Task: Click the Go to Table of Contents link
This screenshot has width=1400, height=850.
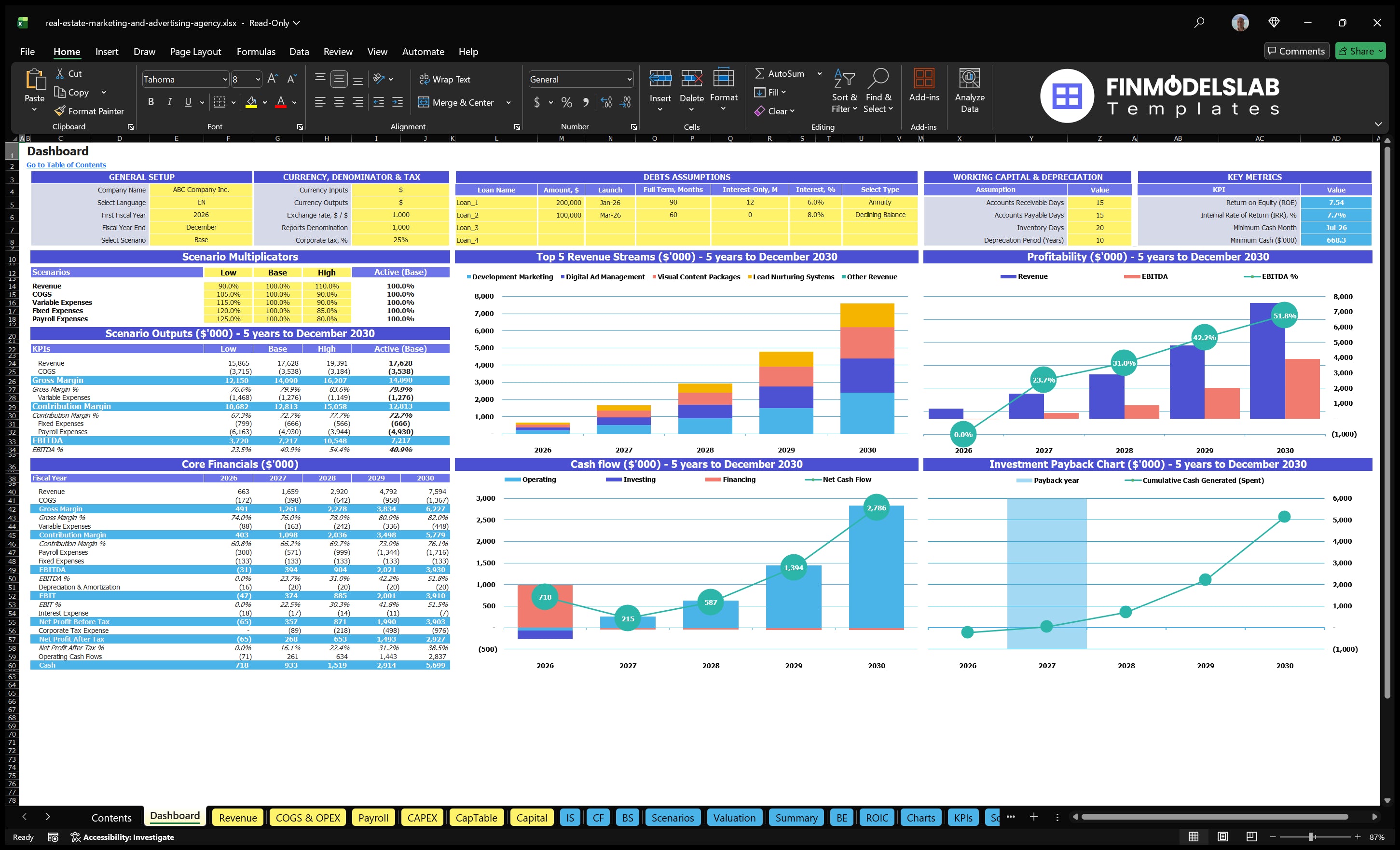Action: click(66, 165)
